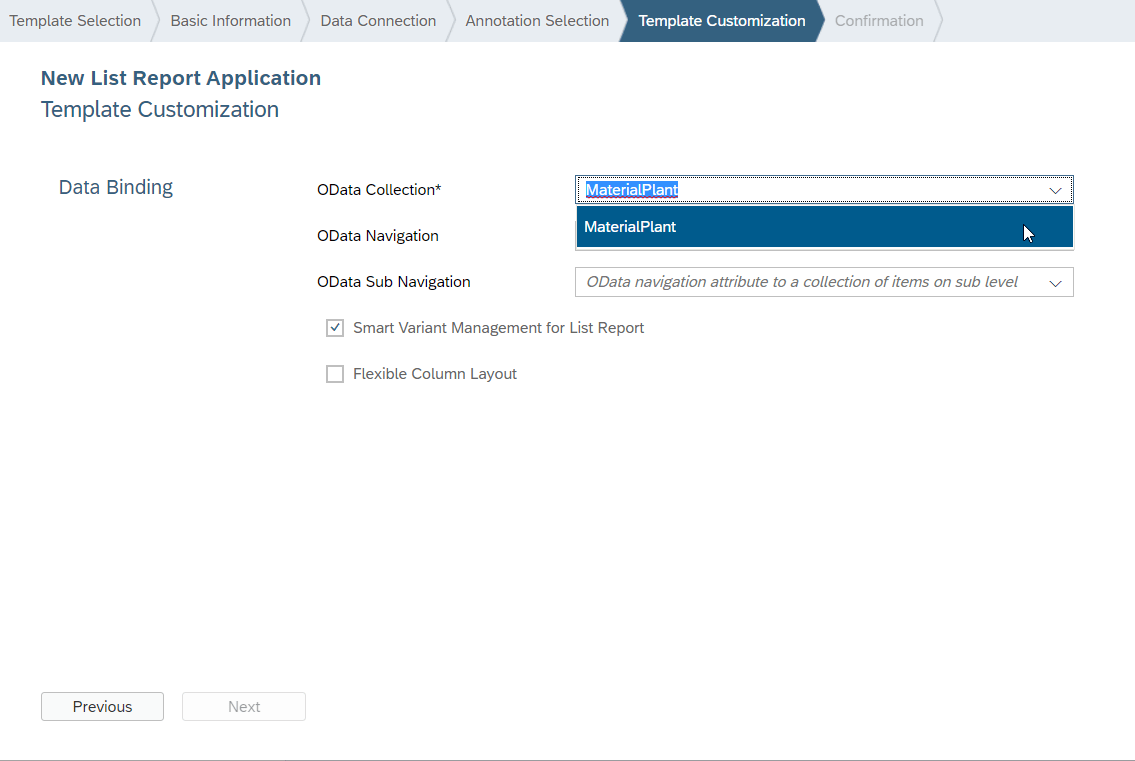Select the active Template Customization step
Screen dimensions: 1135x761
coord(721,21)
